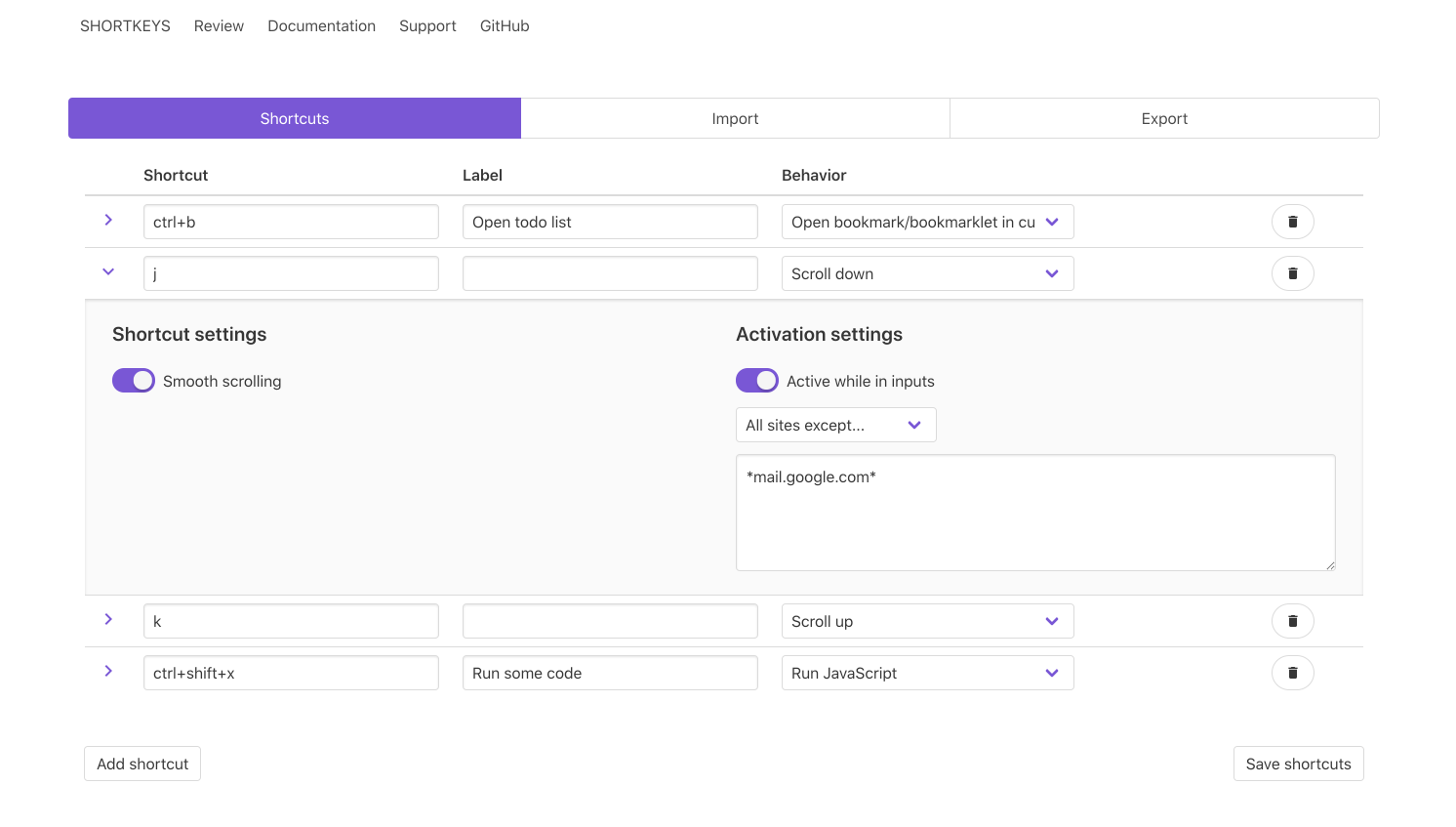
Task: Disable Active while in inputs
Action: [x=757, y=380]
